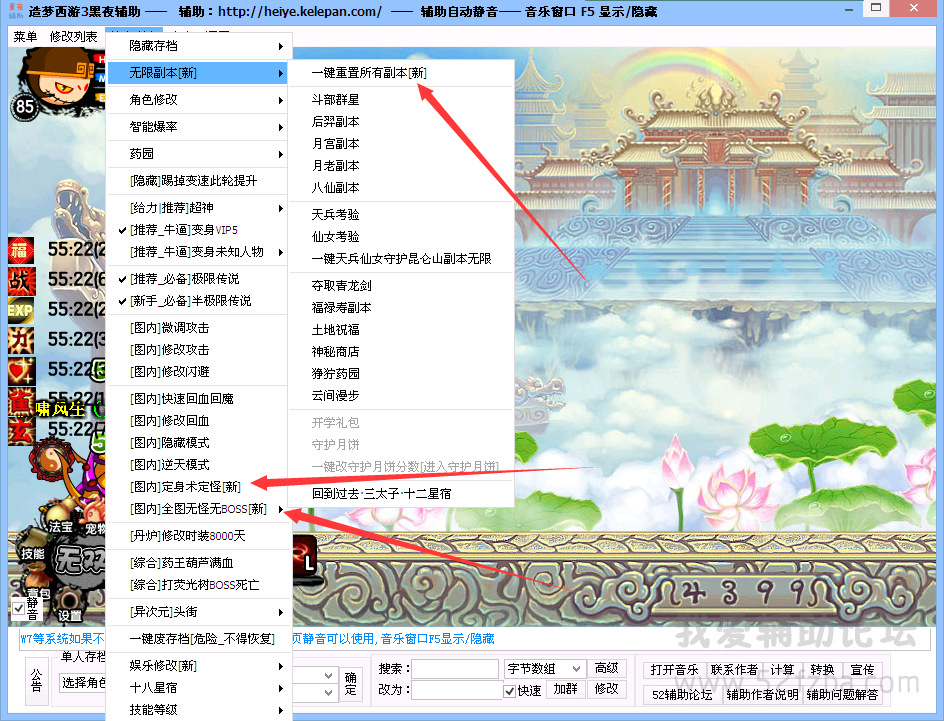Expand the 十八星宿 submenu arrow
This screenshot has height=721, width=944.
tap(281, 689)
